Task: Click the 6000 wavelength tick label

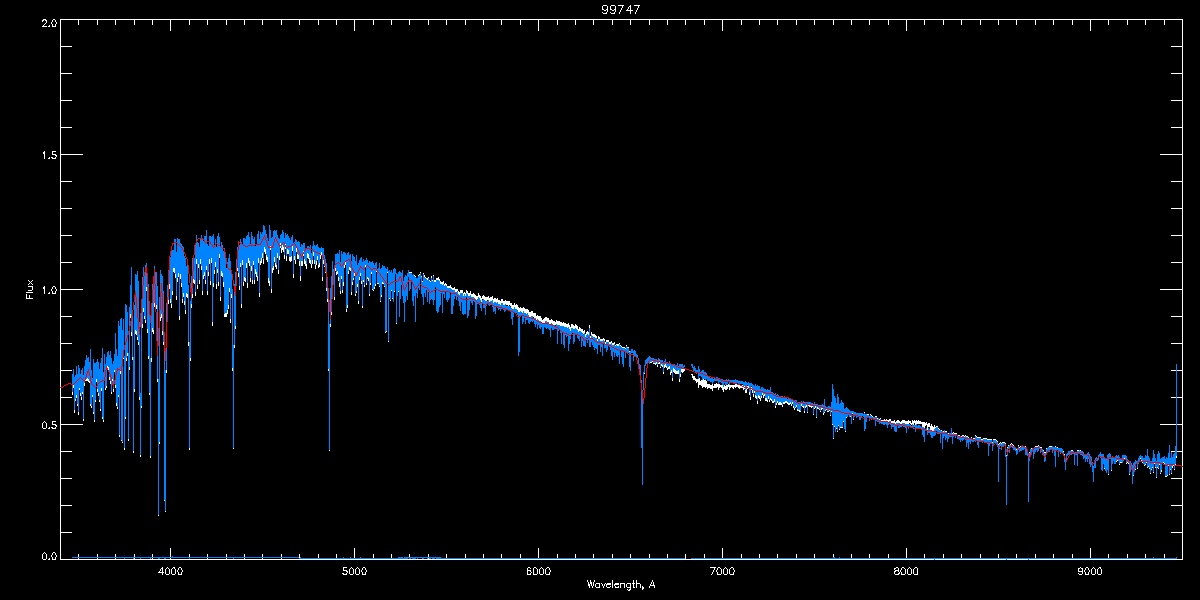Action: (x=538, y=572)
